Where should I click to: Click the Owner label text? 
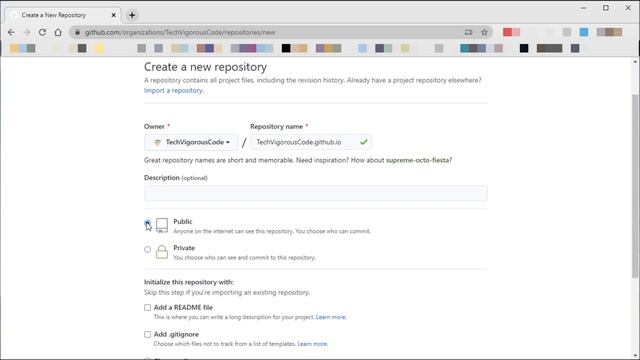[x=154, y=127]
